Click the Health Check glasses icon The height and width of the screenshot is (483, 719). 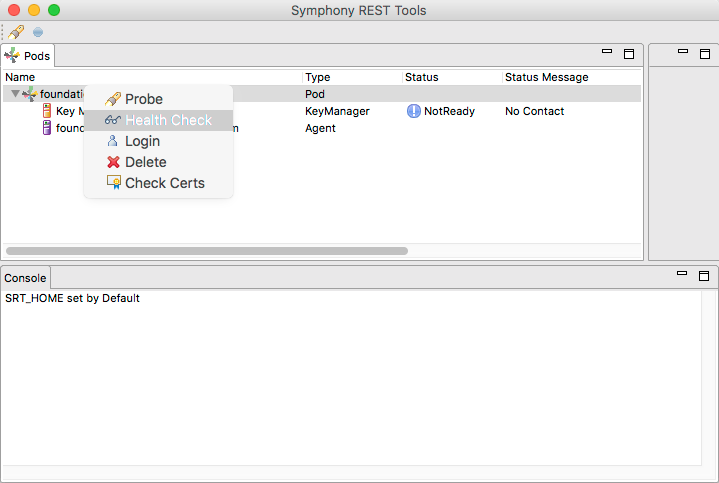[x=113, y=120]
